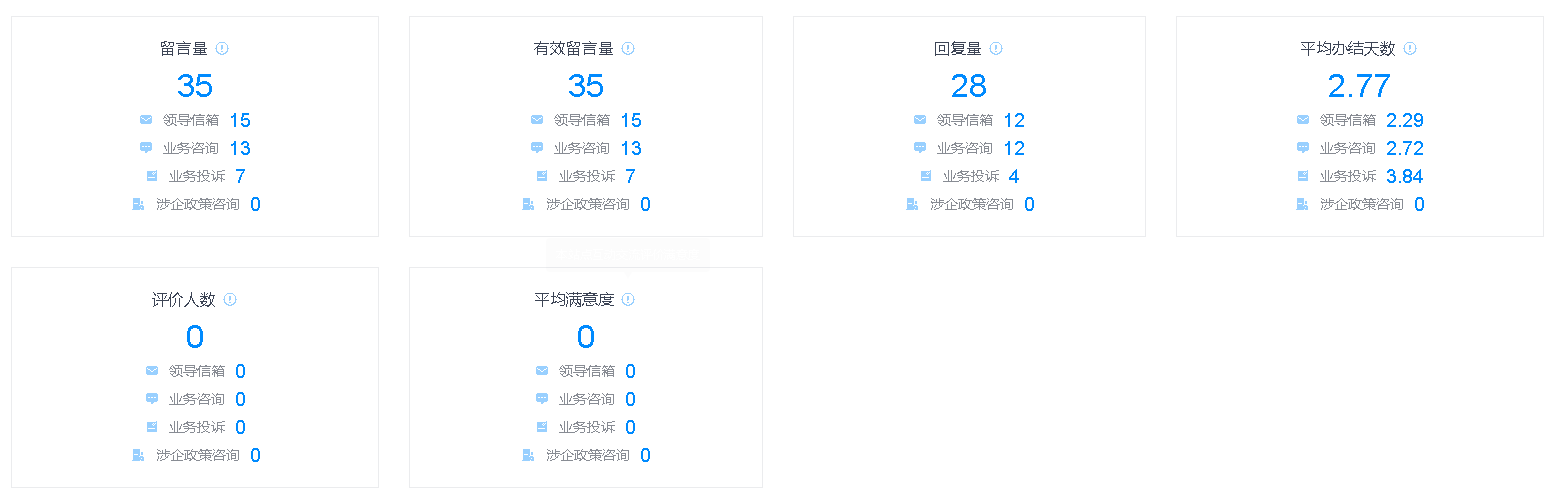Click info icon next to 评价人数
This screenshot has width=1563, height=493.
pyautogui.click(x=230, y=299)
